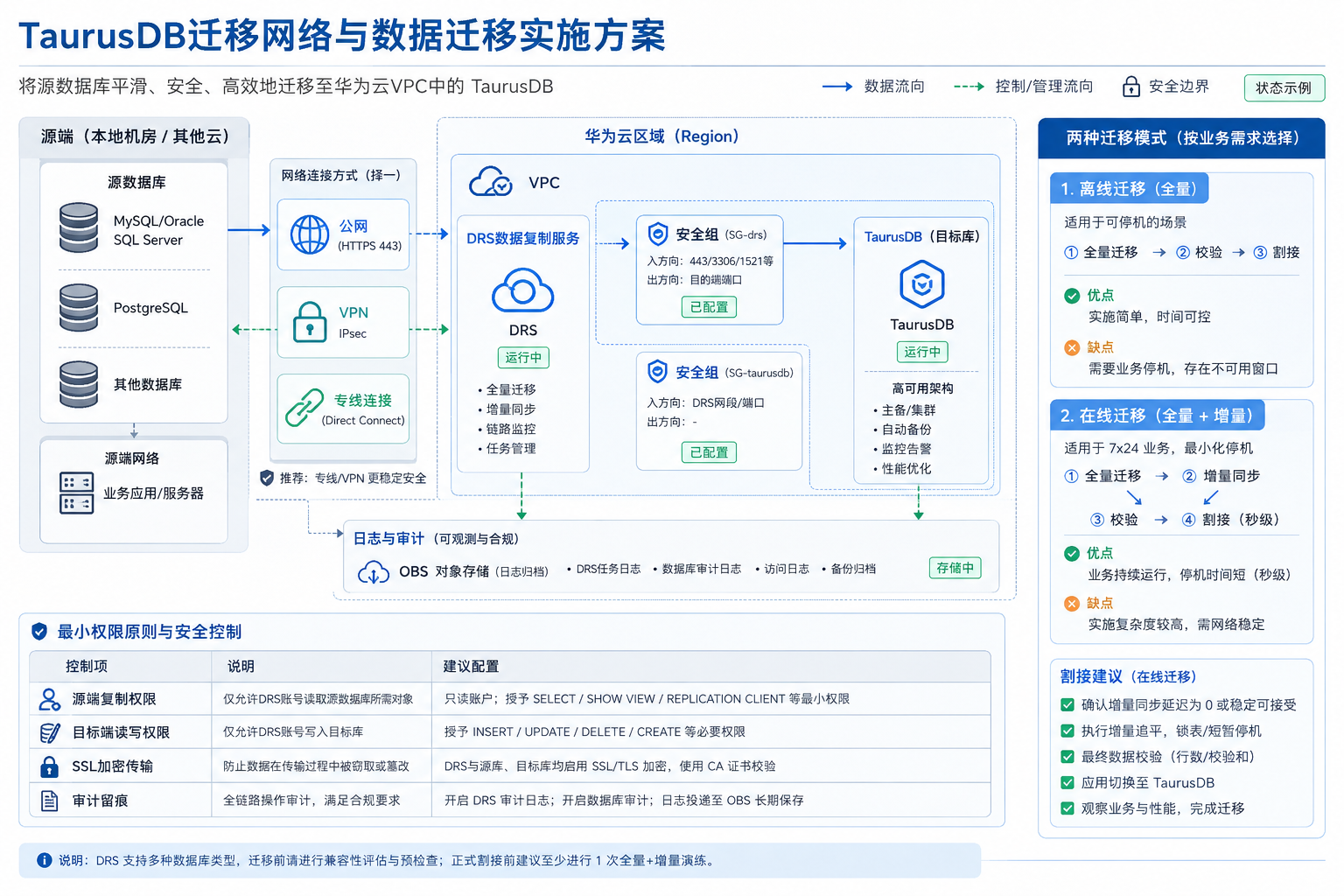Click the MySQL/Oracle SQL Server database icon
This screenshot has width=1344, height=896.
point(79,227)
